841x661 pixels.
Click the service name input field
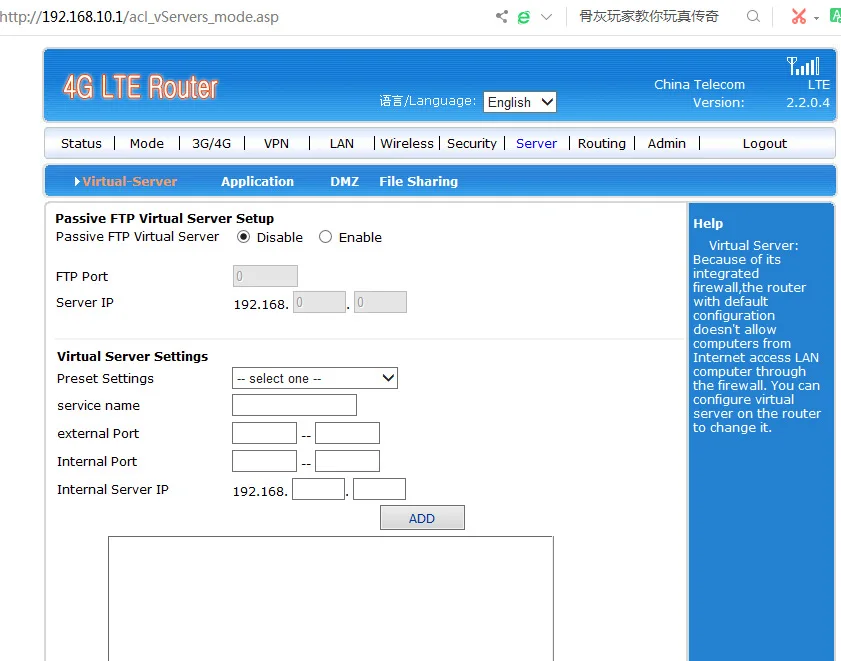click(x=294, y=405)
